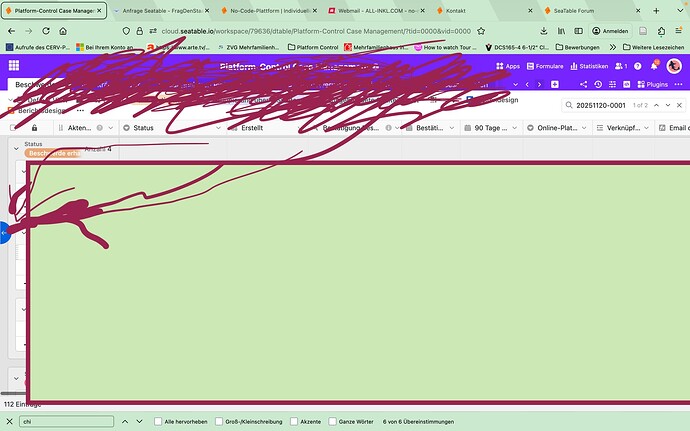690x431 pixels.
Task: Open the Plugins menu
Action: point(653,84)
